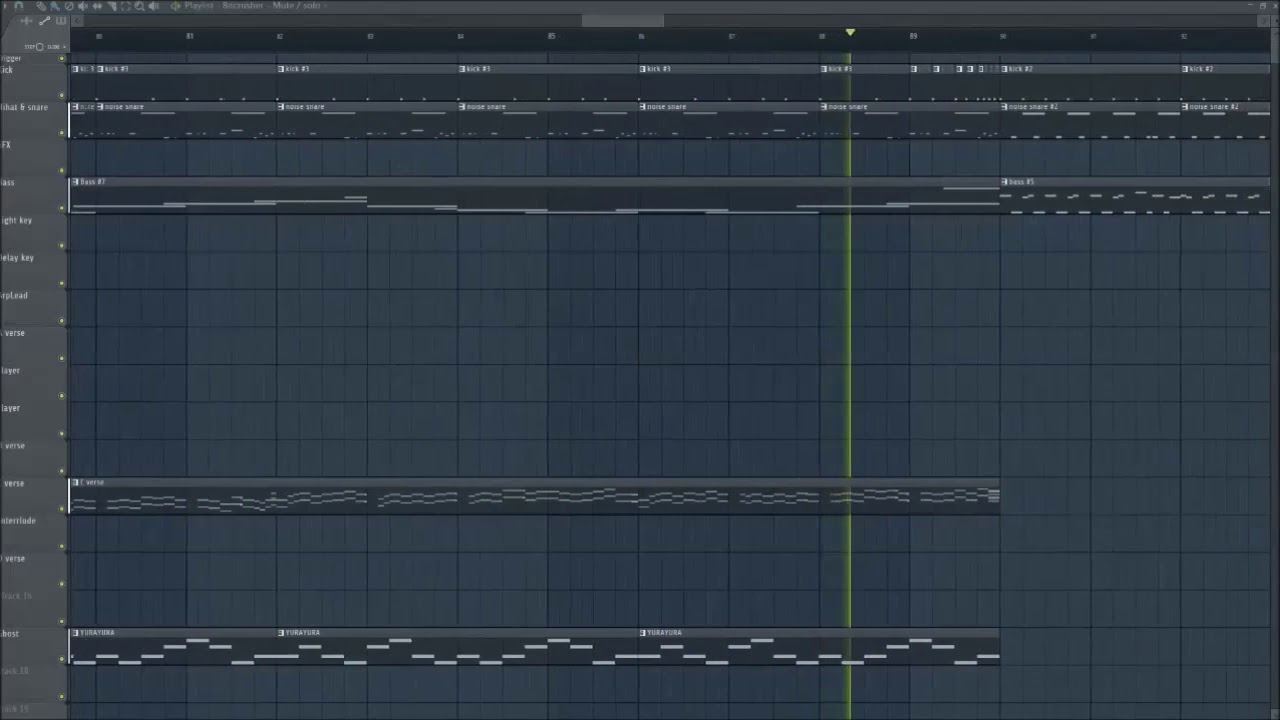1280x720 pixels.
Task: Select the Mute speaker tool
Action: click(83, 6)
